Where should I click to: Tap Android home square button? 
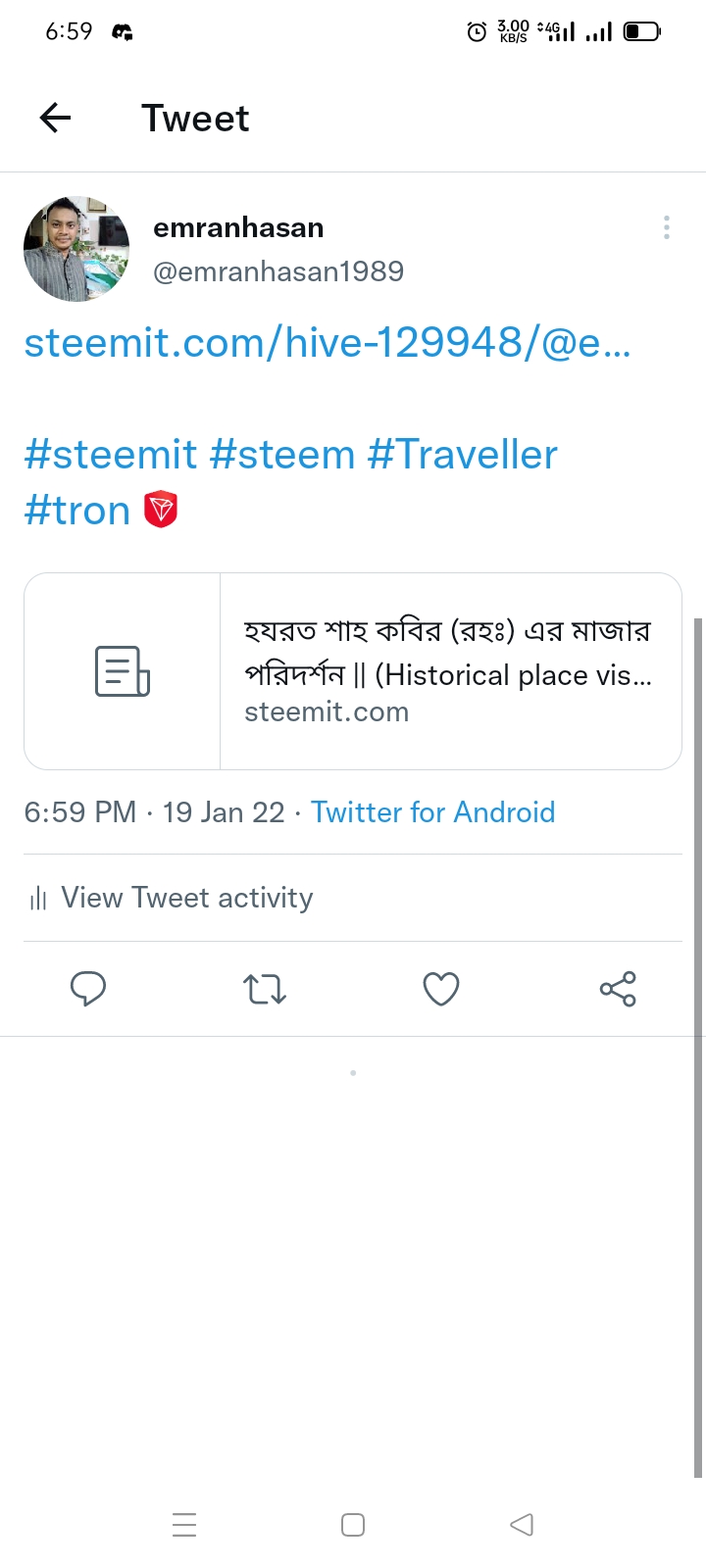pos(353,1525)
